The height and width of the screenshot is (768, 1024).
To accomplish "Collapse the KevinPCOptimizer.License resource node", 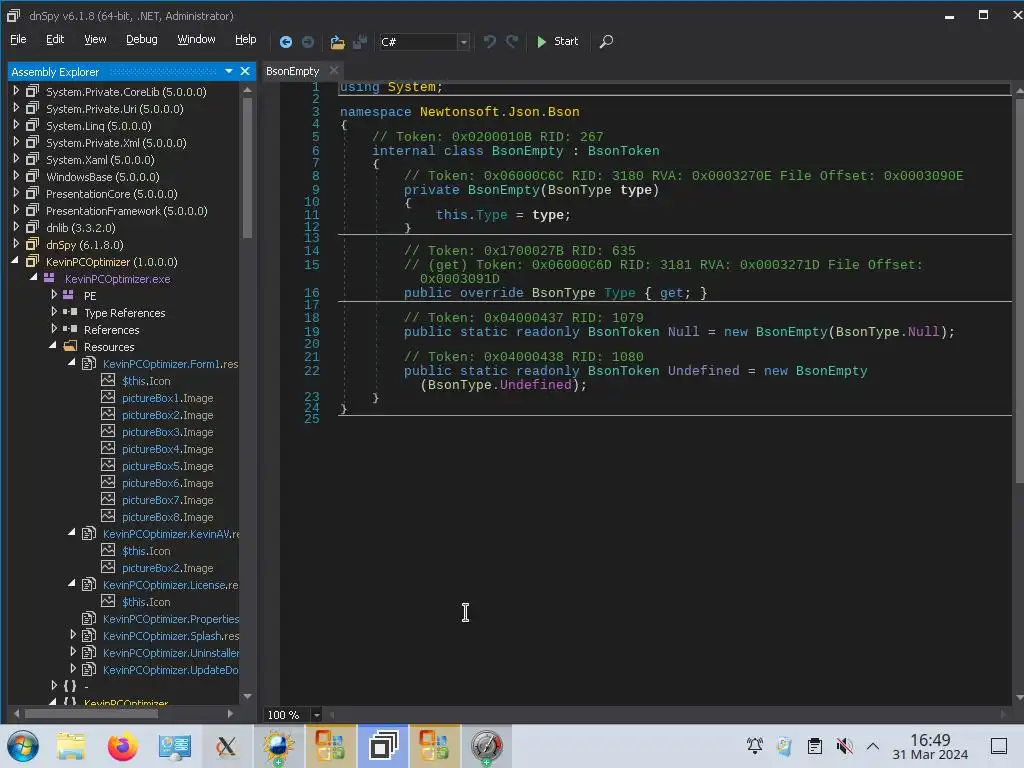I will pos(72,584).
